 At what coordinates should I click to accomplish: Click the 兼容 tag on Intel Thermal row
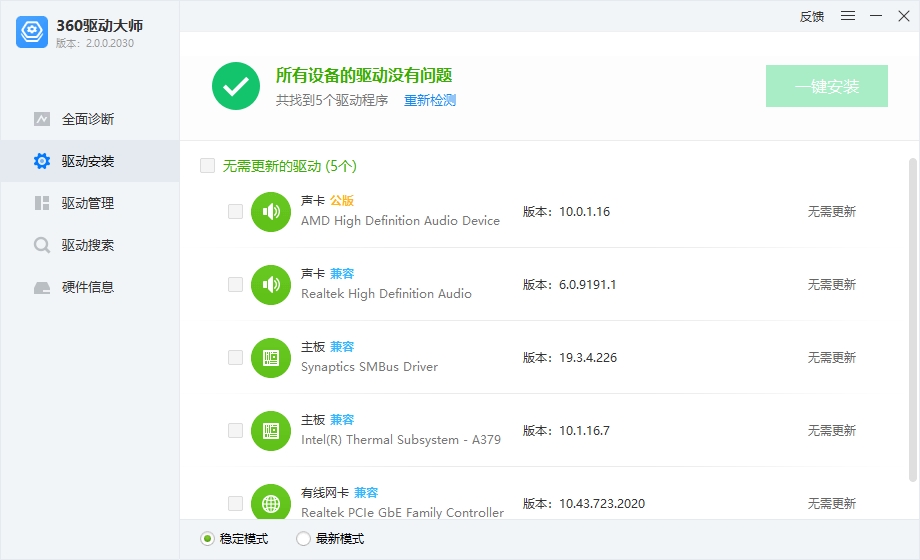click(342, 420)
